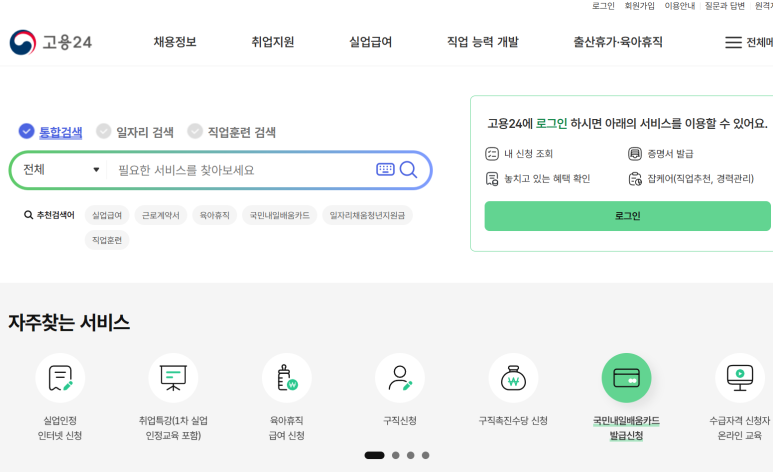
Task: Select the 육아휴직 suggested keyword
Action: pos(214,215)
